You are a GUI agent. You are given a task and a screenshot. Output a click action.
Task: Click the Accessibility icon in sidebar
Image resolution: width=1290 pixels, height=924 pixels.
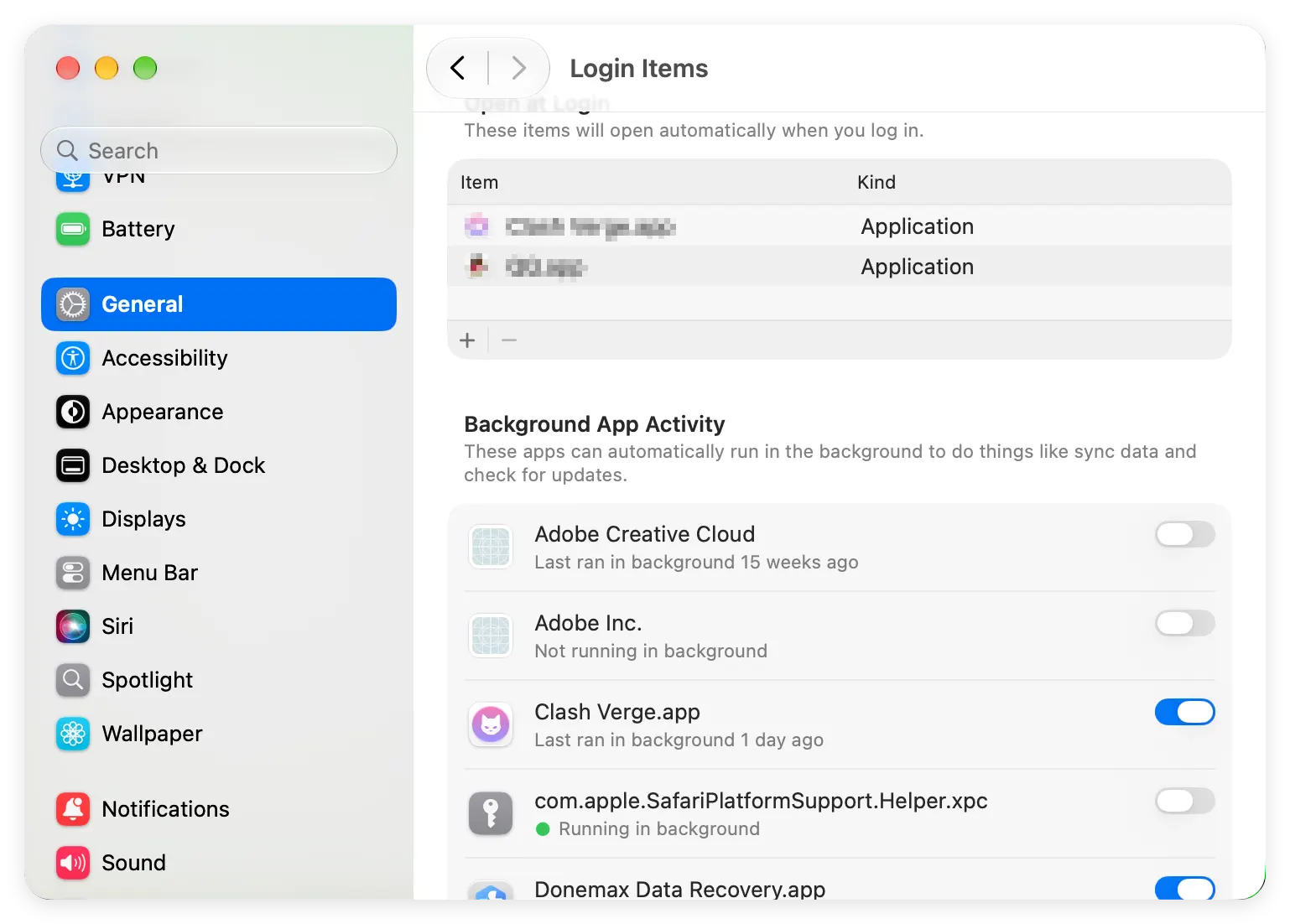pyautogui.click(x=73, y=358)
